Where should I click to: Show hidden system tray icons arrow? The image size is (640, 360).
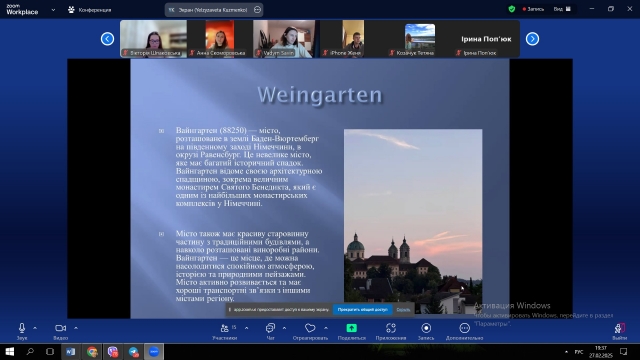point(566,351)
